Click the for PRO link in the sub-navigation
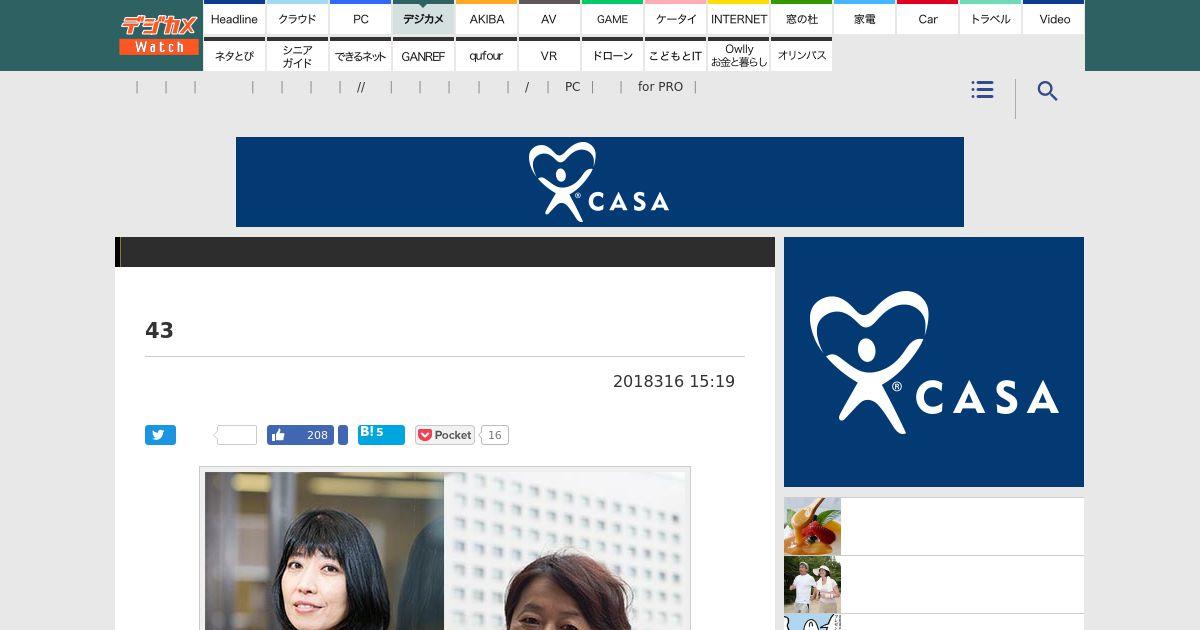The height and width of the screenshot is (630, 1200). coord(660,87)
